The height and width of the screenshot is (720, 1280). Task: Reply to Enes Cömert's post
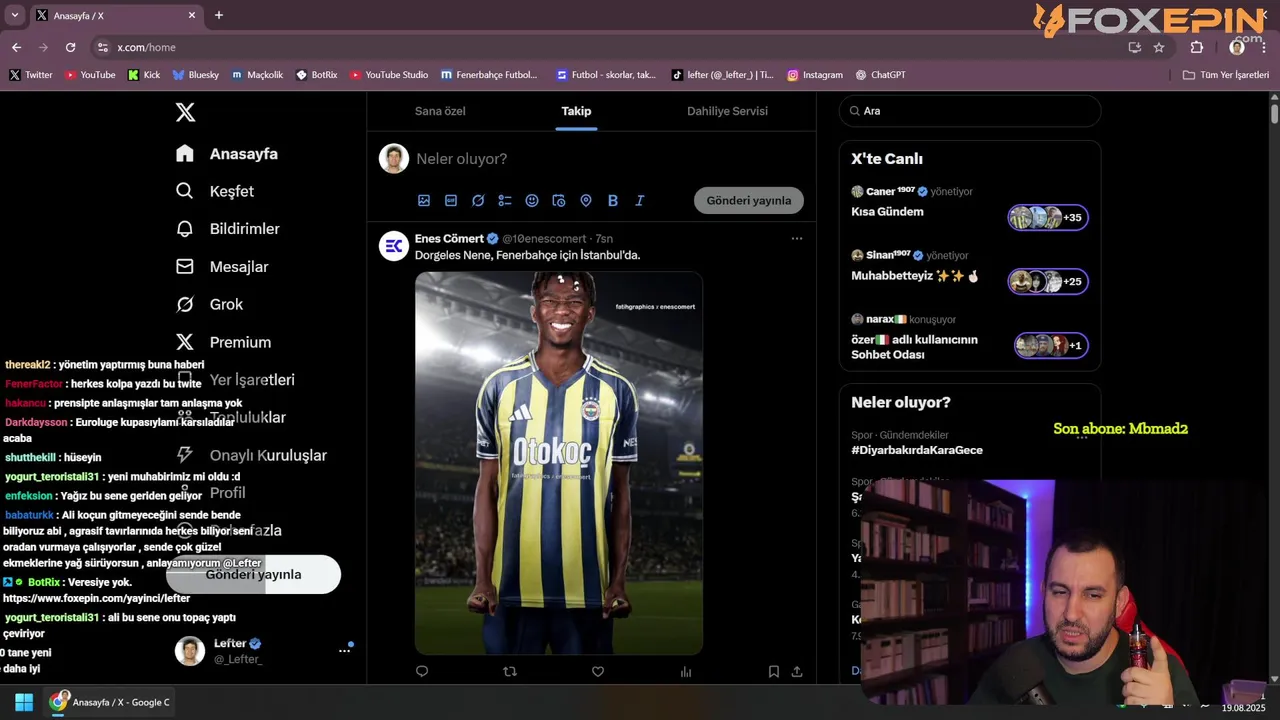coord(422,672)
